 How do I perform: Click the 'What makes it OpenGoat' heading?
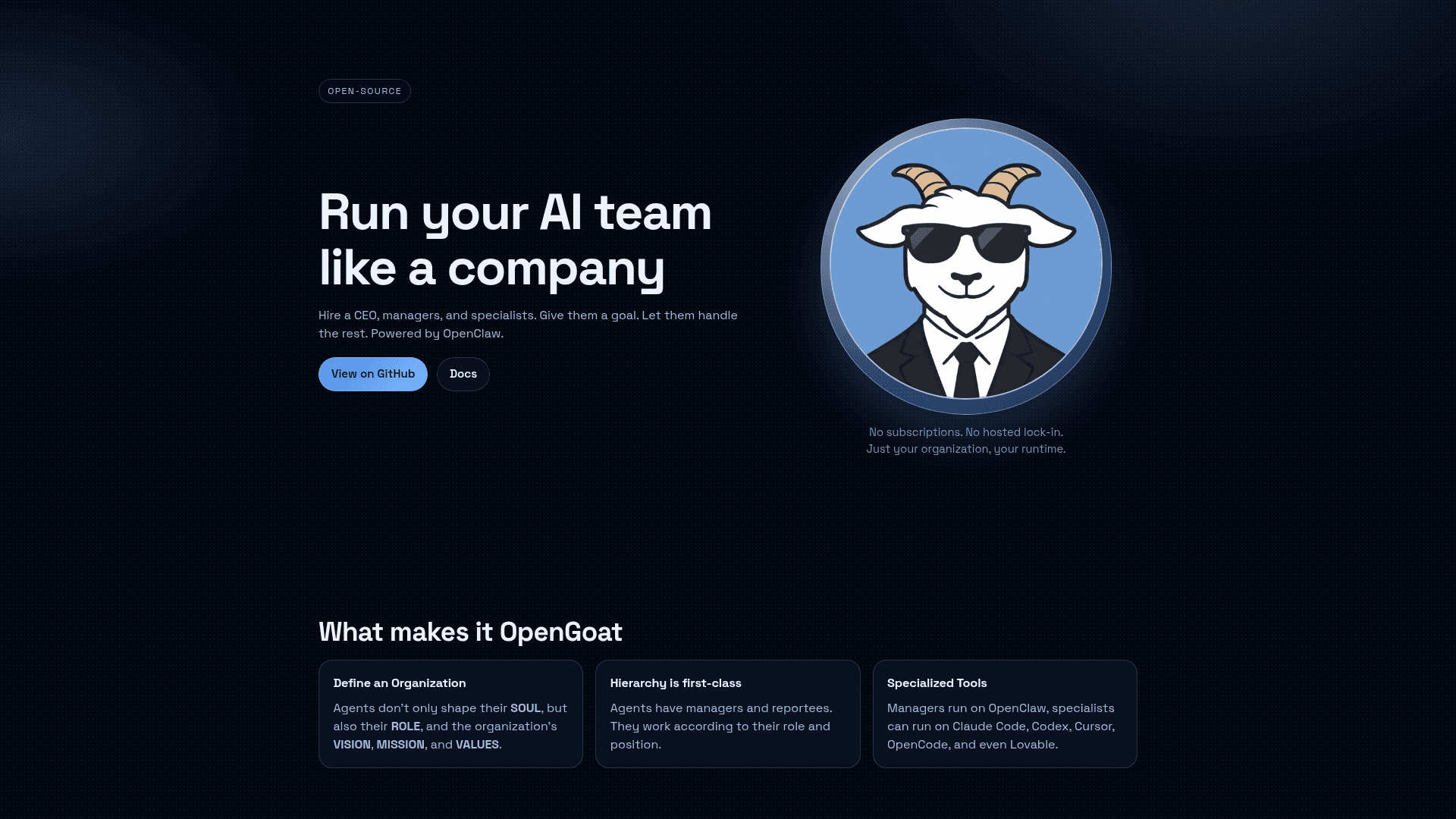[470, 632]
